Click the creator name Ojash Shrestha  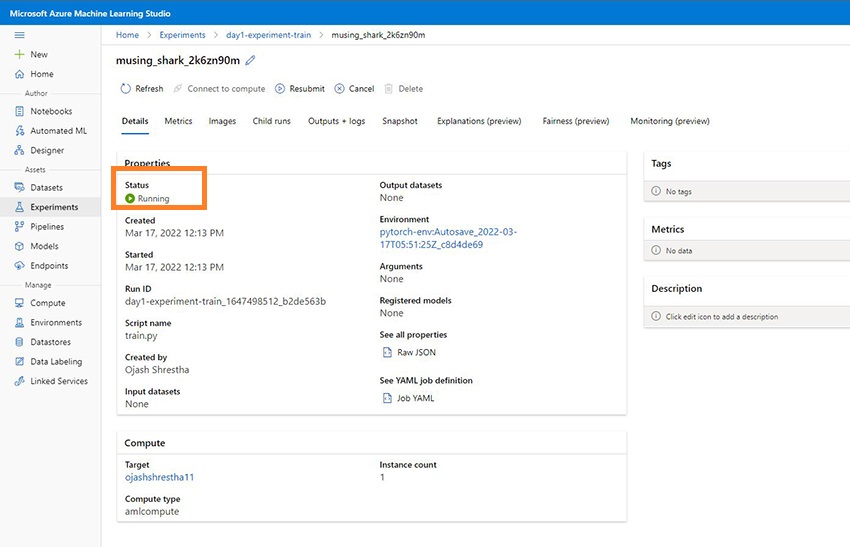point(157,370)
